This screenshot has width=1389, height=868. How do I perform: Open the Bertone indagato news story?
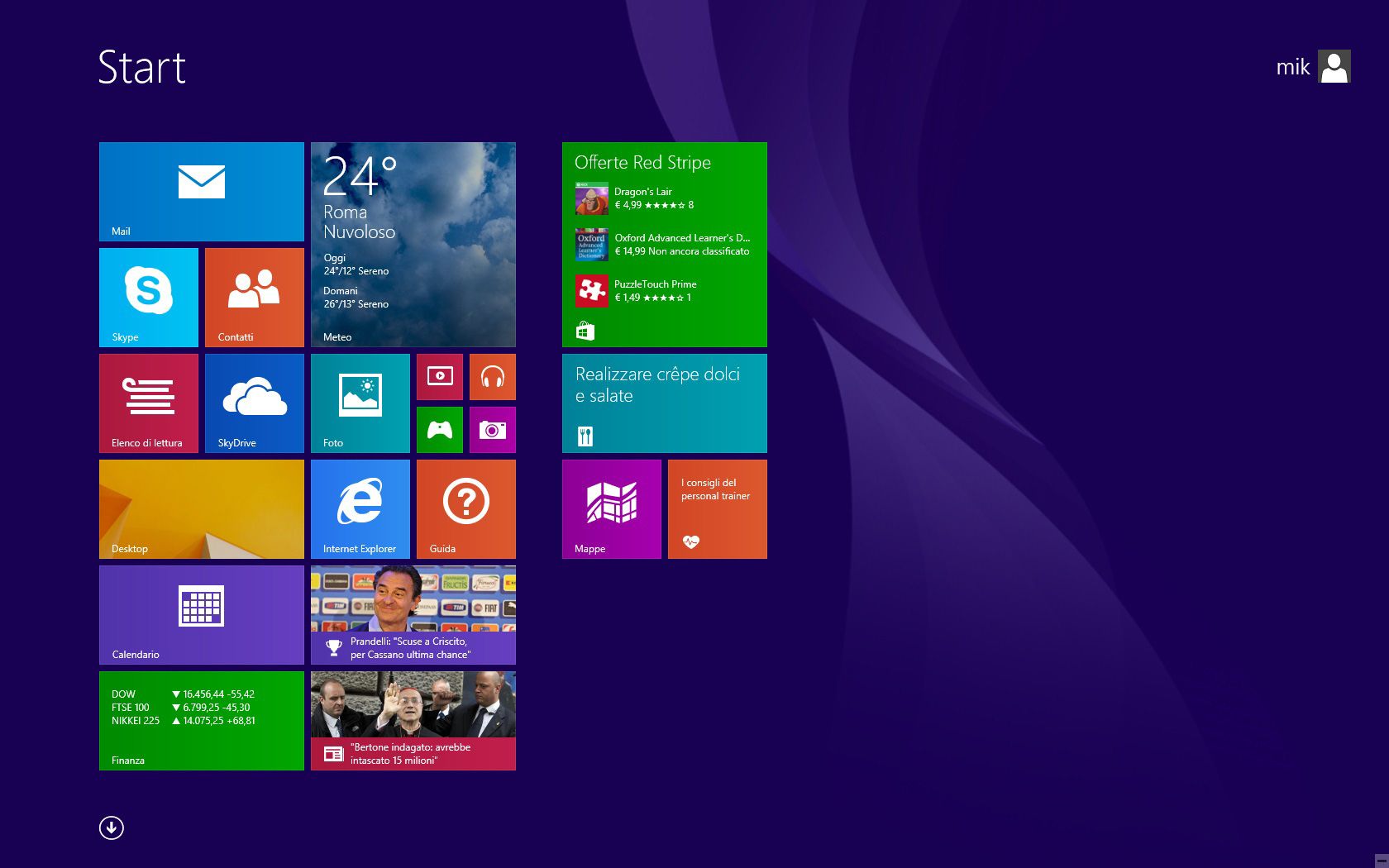click(x=413, y=721)
